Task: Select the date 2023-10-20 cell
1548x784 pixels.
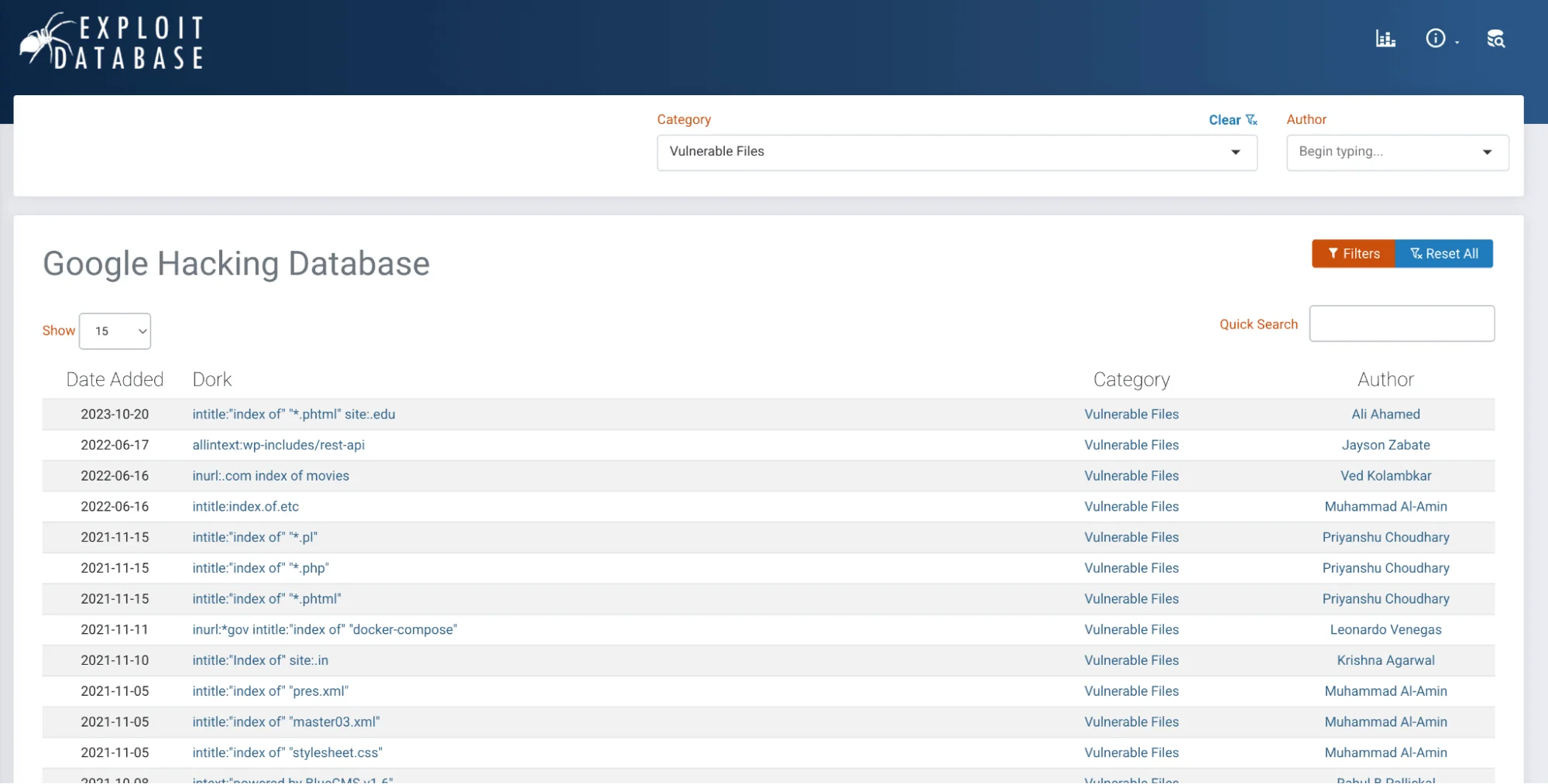Action: (x=115, y=414)
